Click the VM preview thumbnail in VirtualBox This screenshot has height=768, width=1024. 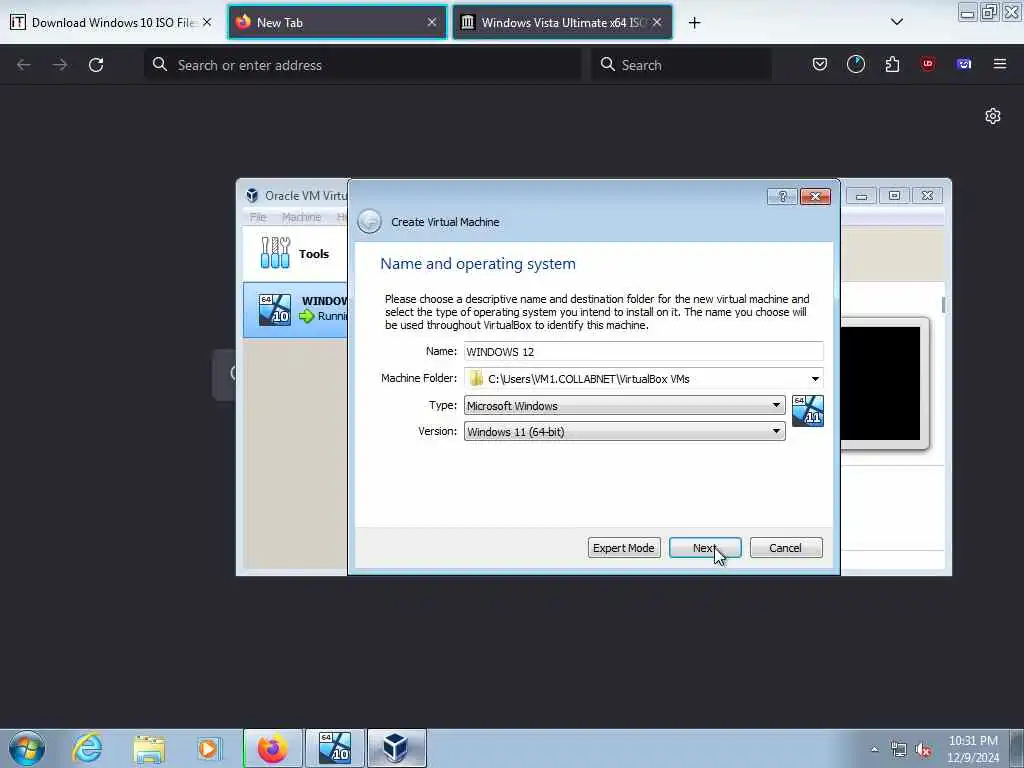tap(880, 383)
